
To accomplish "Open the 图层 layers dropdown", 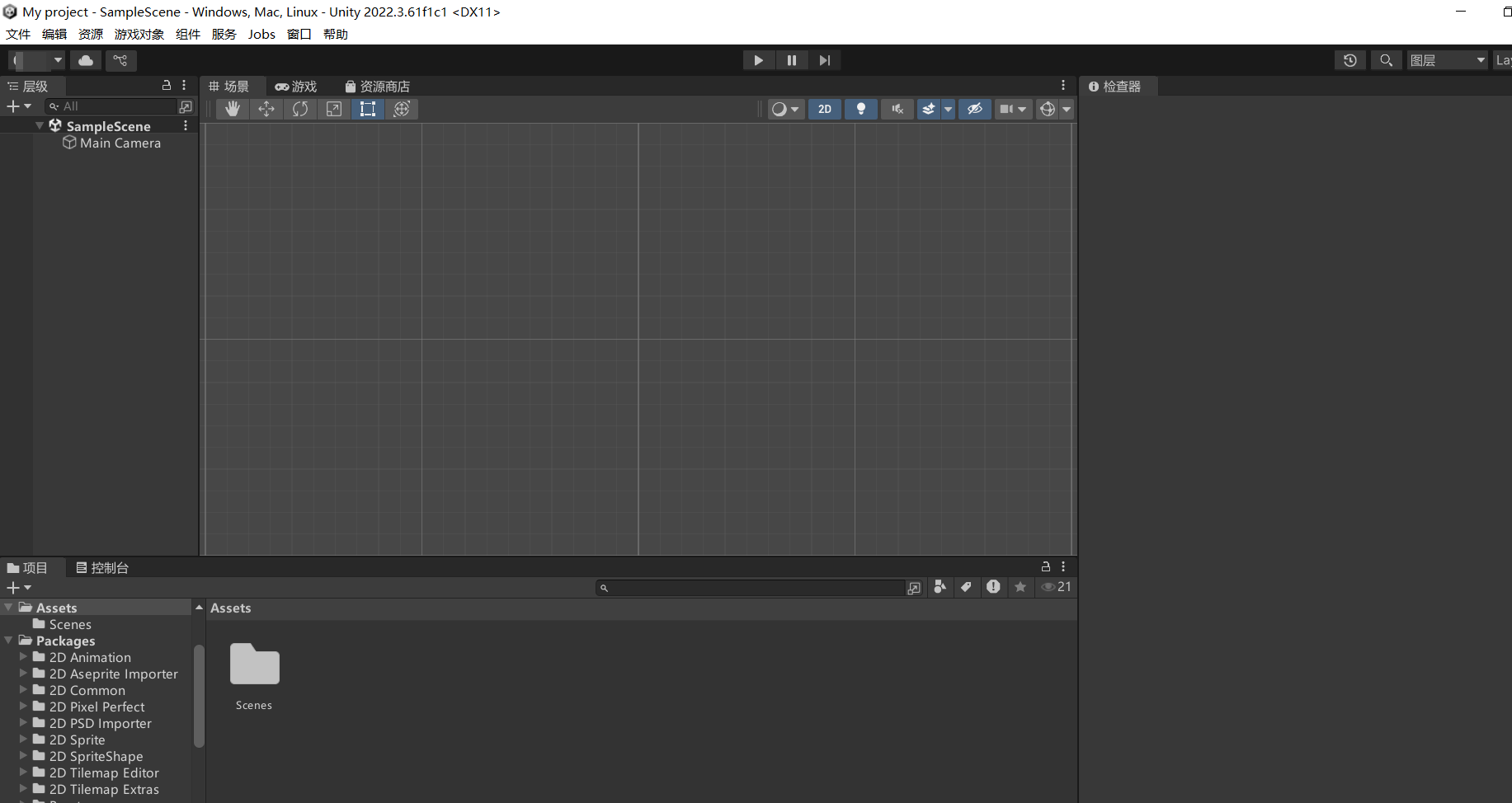I will (x=1448, y=60).
